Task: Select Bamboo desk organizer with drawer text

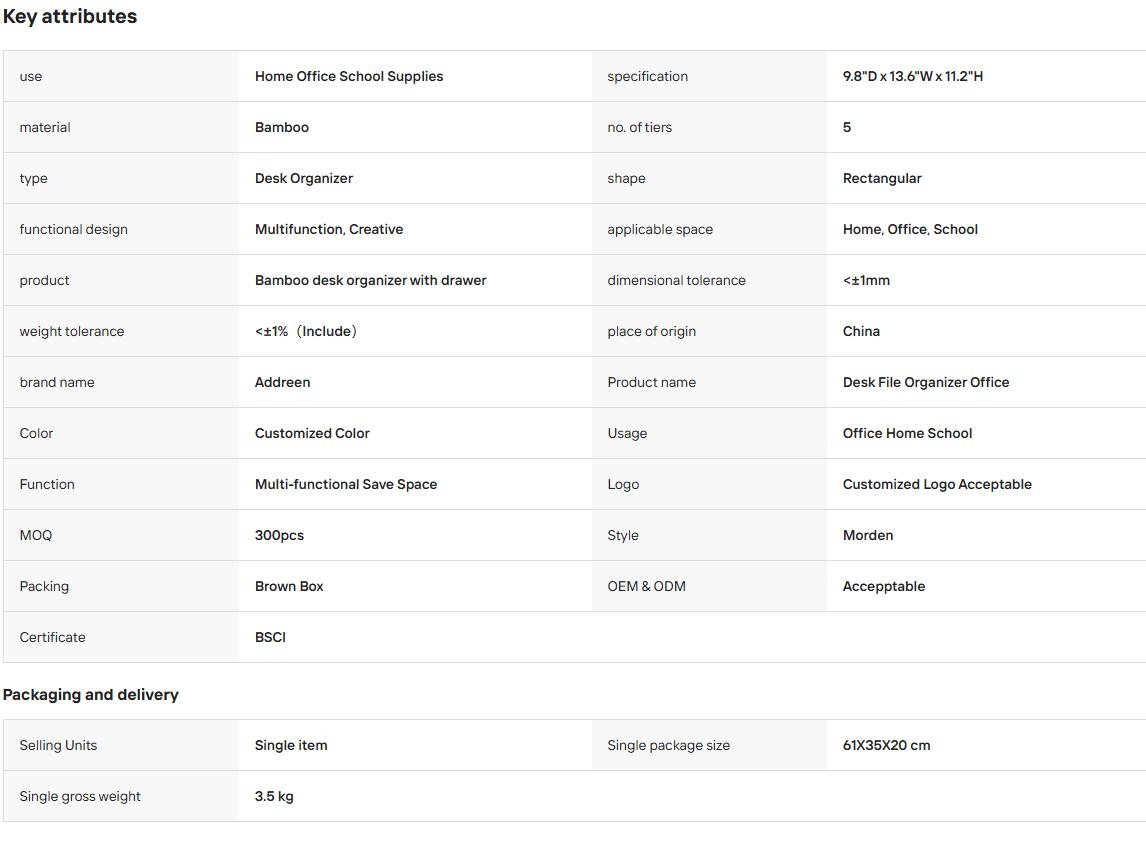Action: click(370, 281)
